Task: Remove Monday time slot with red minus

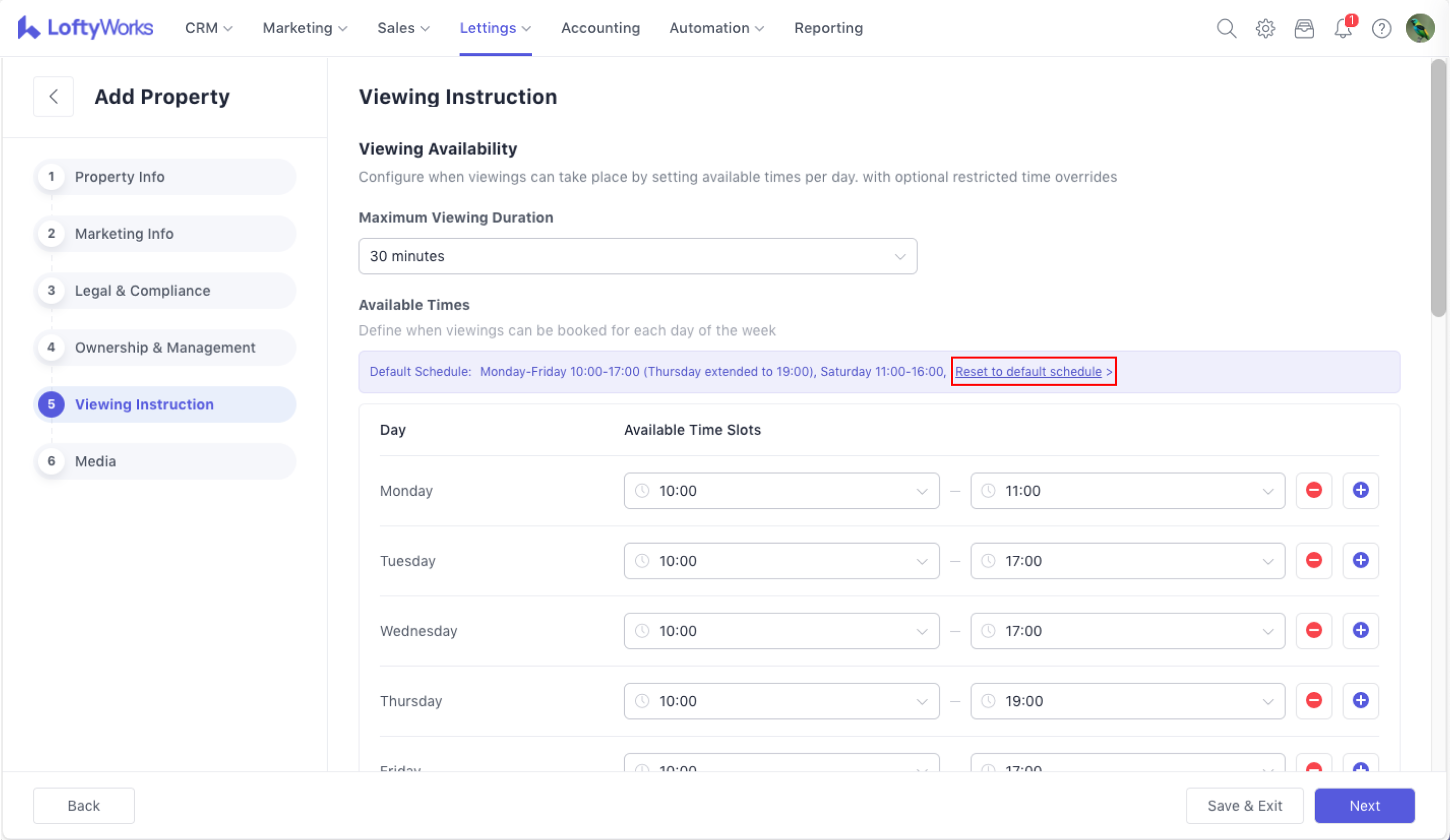Action: click(x=1314, y=491)
